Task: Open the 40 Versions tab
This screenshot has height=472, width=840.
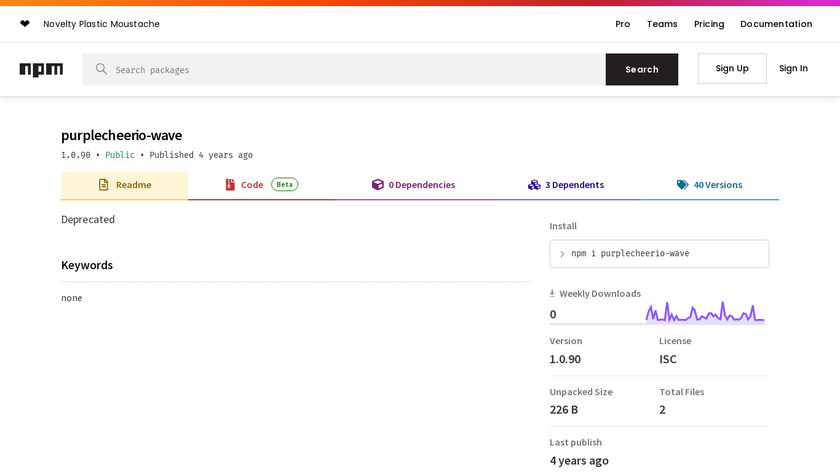Action: (x=709, y=185)
